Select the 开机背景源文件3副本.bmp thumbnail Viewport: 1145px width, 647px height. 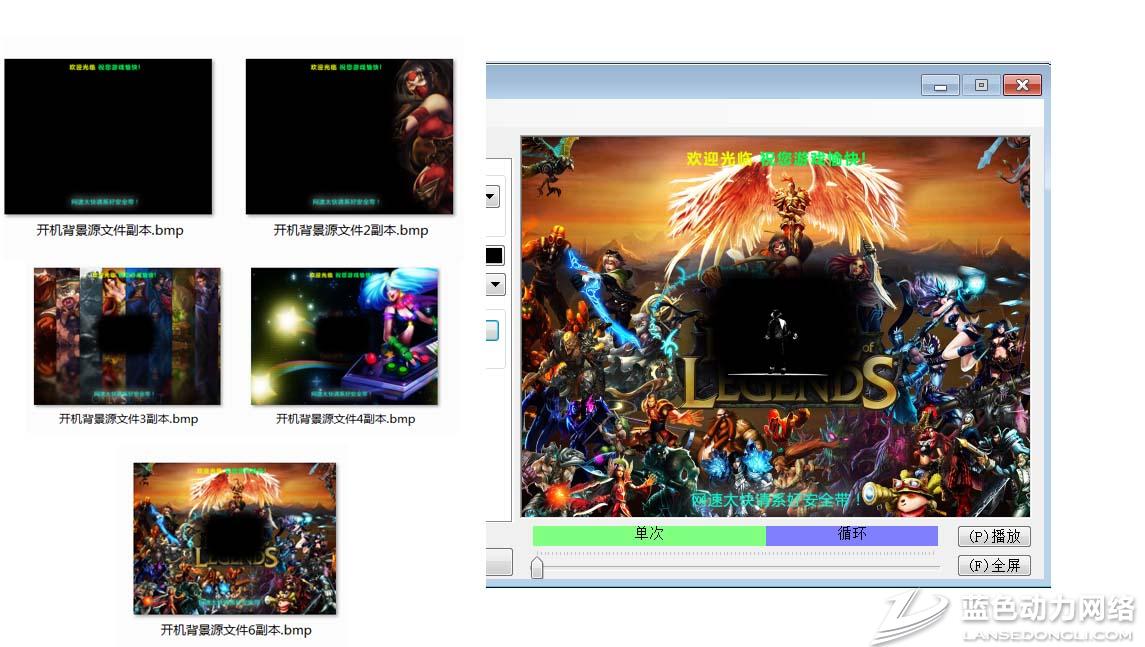[x=127, y=336]
